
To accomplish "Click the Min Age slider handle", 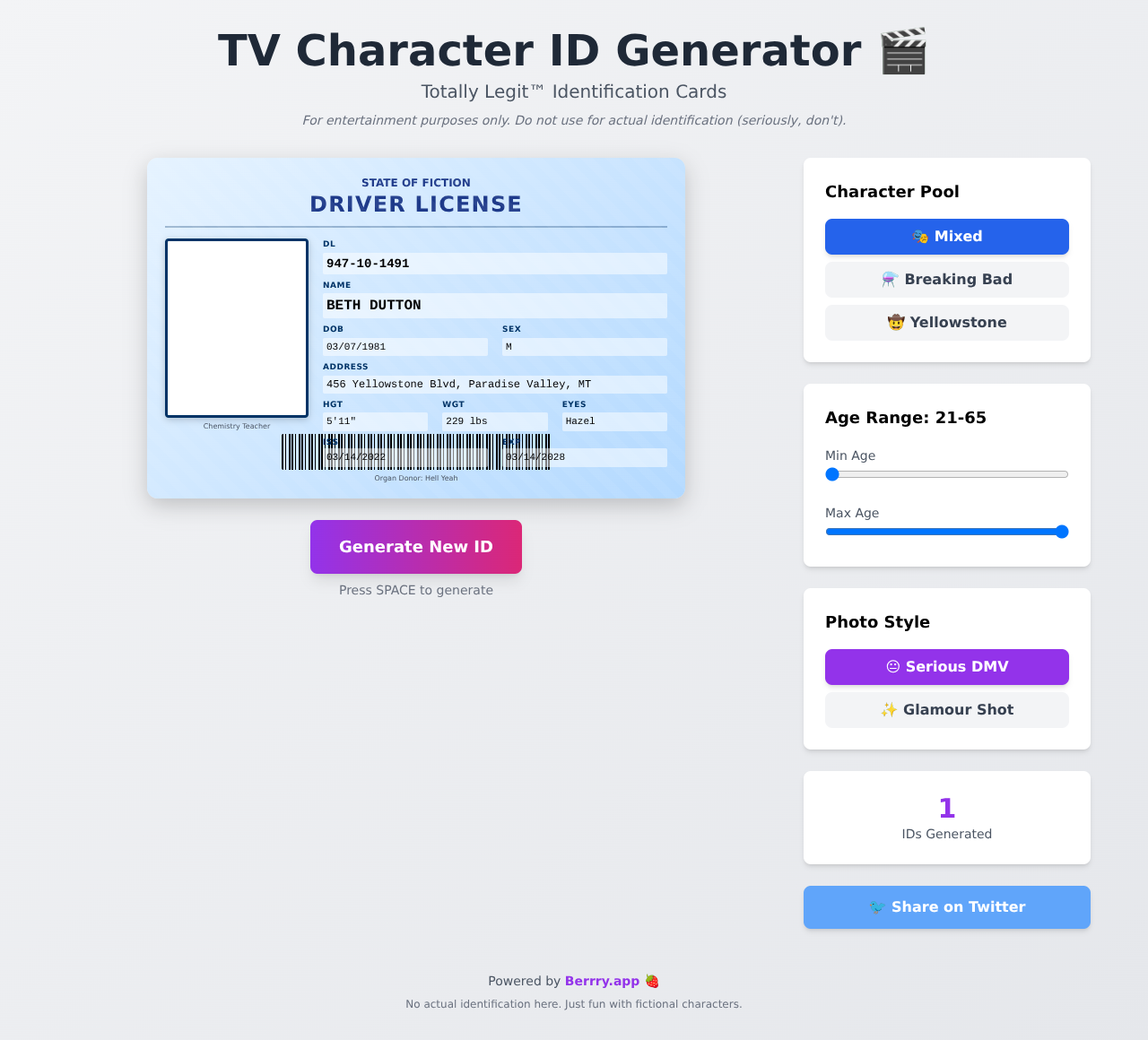I will point(831,474).
